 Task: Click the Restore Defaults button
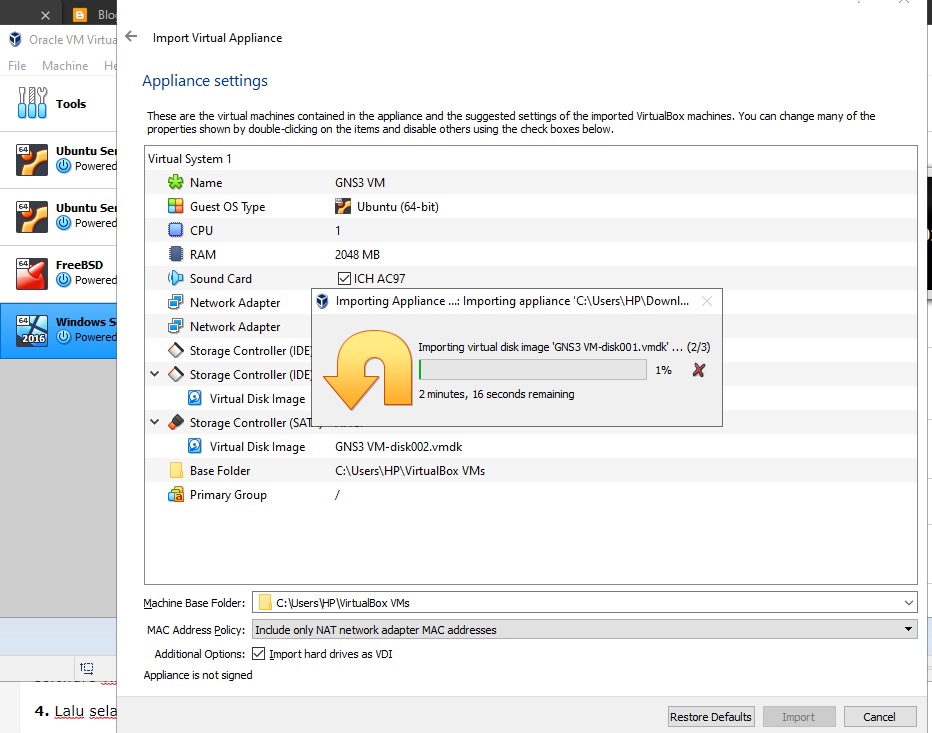click(711, 716)
